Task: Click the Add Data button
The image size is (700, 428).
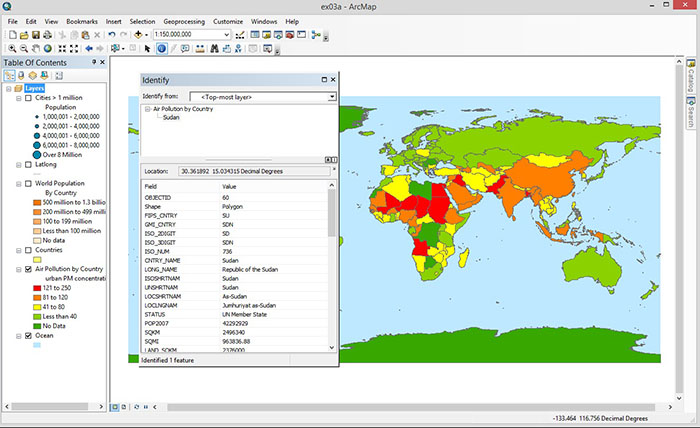Action: pyautogui.click(x=138, y=35)
